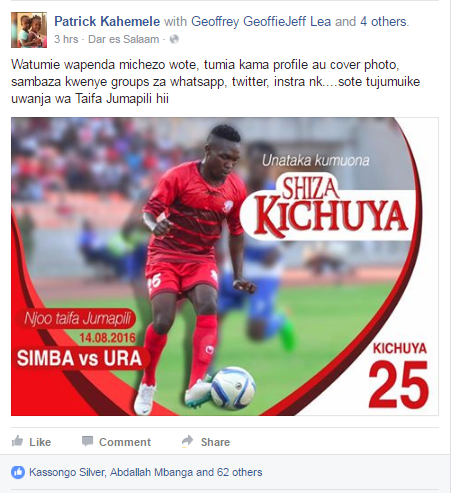Open Abdallah Mbanga's profile
The width and height of the screenshot is (451, 493).
(x=151, y=472)
